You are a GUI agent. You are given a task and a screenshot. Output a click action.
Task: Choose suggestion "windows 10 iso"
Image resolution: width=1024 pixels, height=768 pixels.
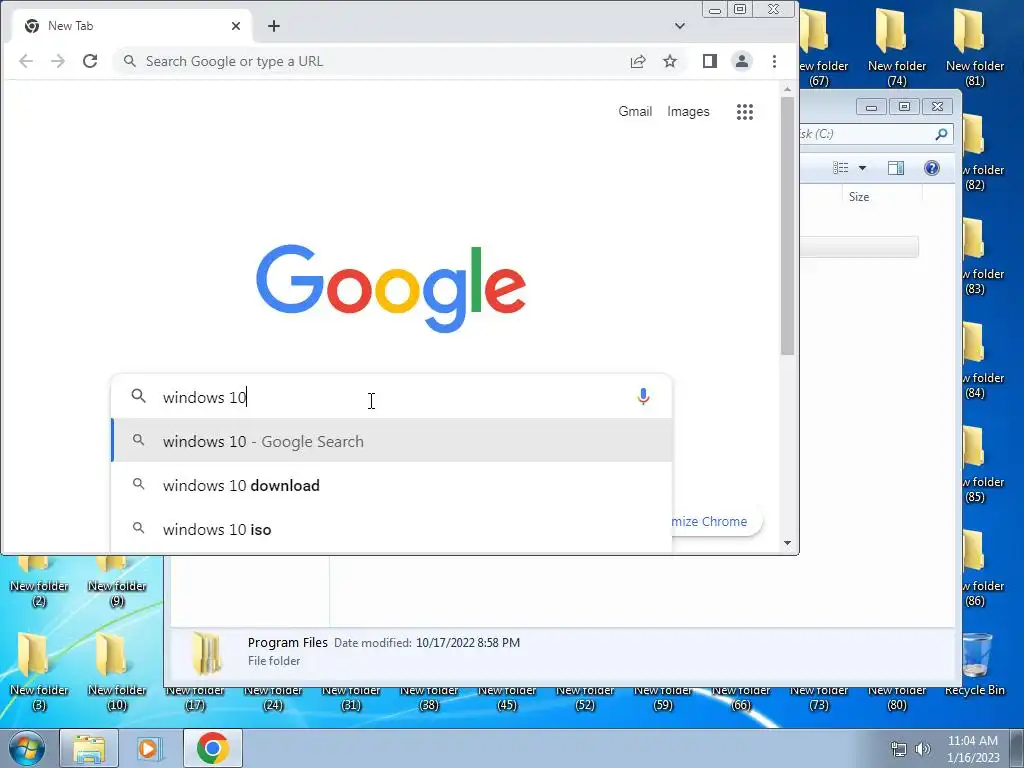[392, 530]
